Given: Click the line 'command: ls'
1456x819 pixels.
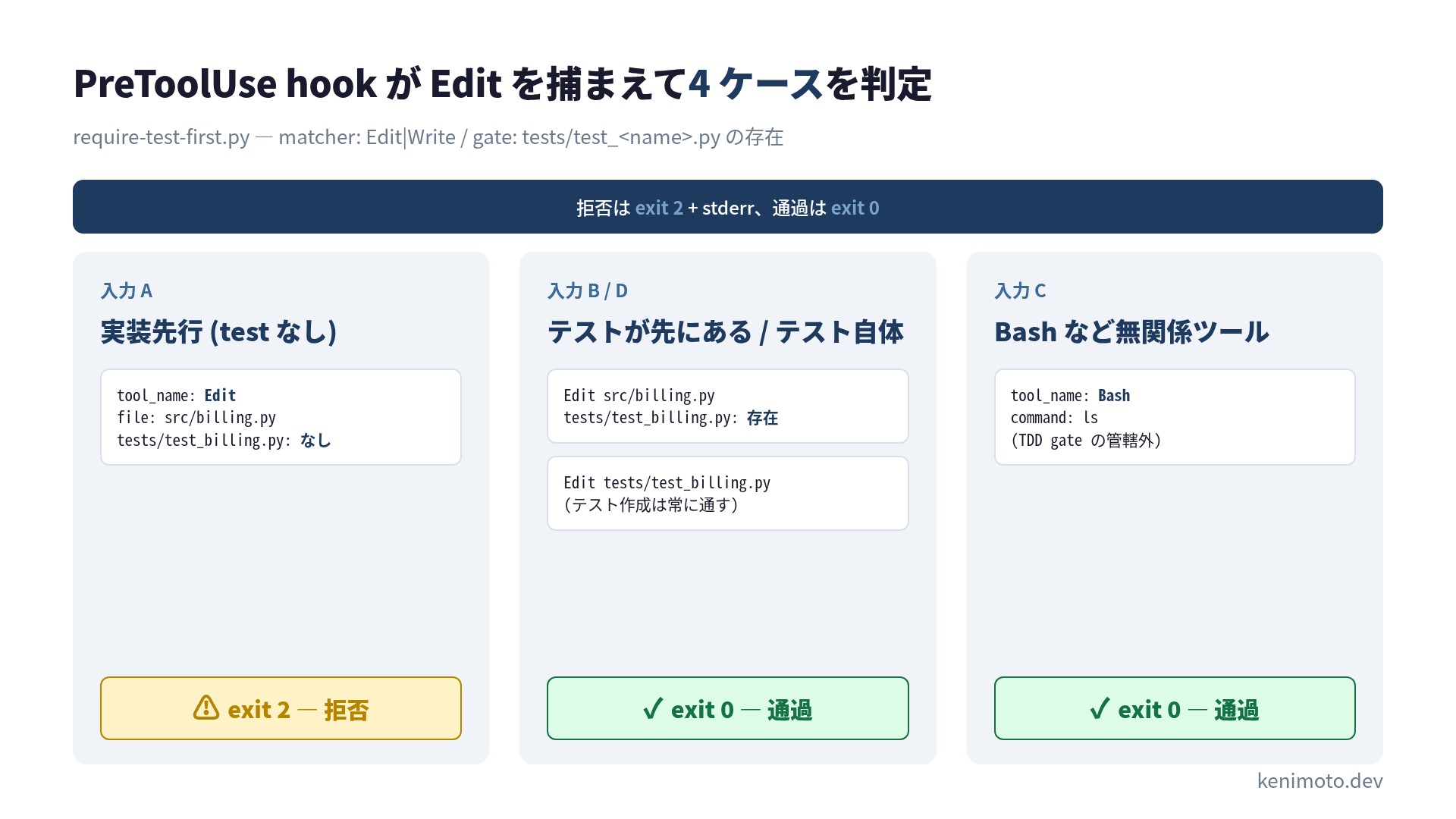Looking at the screenshot, I should tap(1054, 417).
